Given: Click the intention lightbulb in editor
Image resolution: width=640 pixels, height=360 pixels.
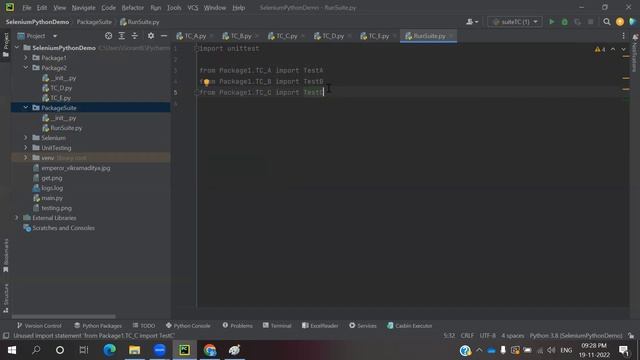Looking at the screenshot, I should pyautogui.click(x=207, y=82).
